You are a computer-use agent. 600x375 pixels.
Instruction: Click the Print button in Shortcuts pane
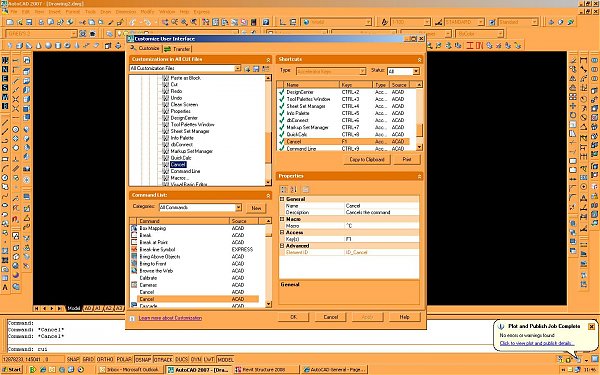(x=407, y=159)
